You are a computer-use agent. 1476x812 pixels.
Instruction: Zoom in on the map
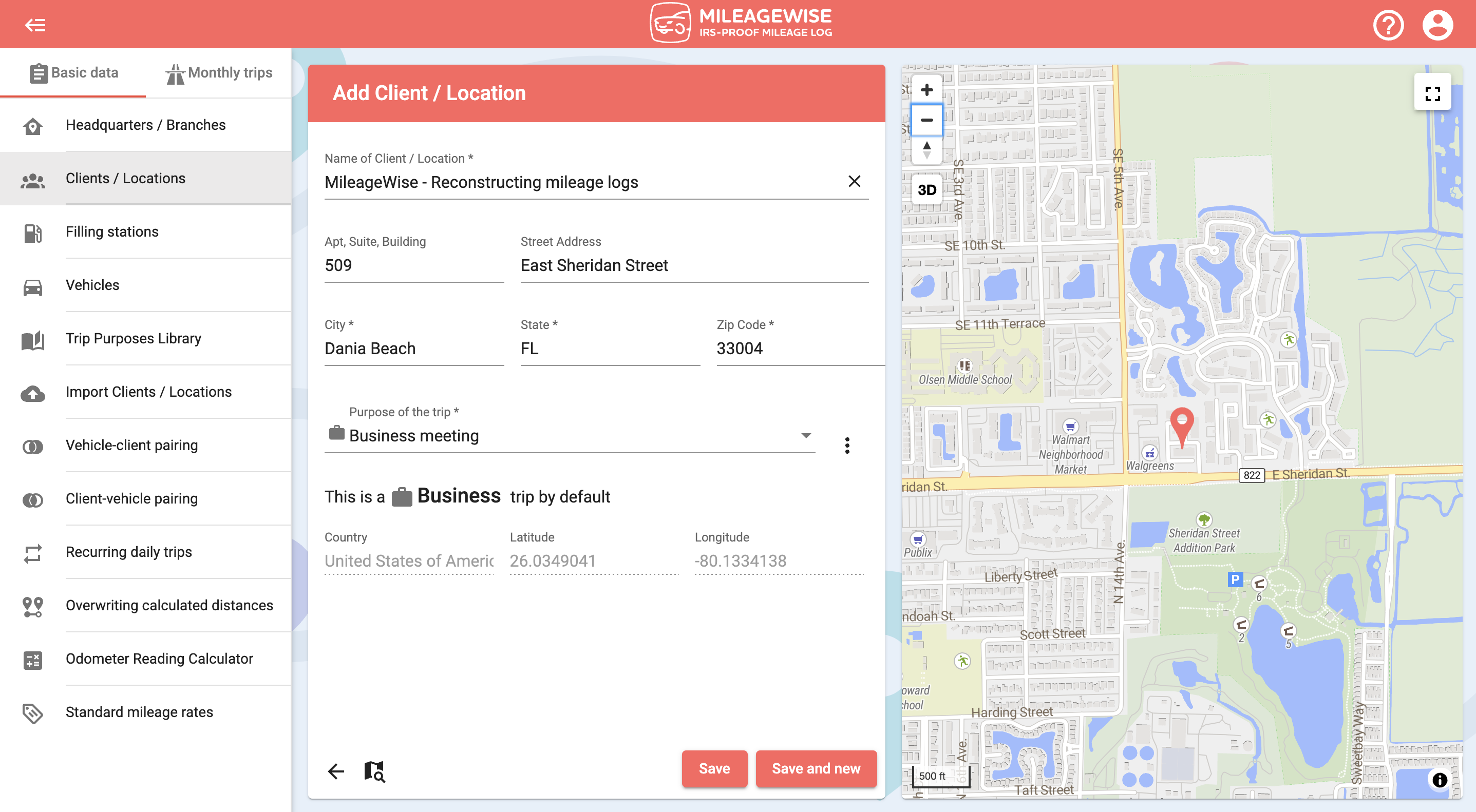[x=926, y=90]
